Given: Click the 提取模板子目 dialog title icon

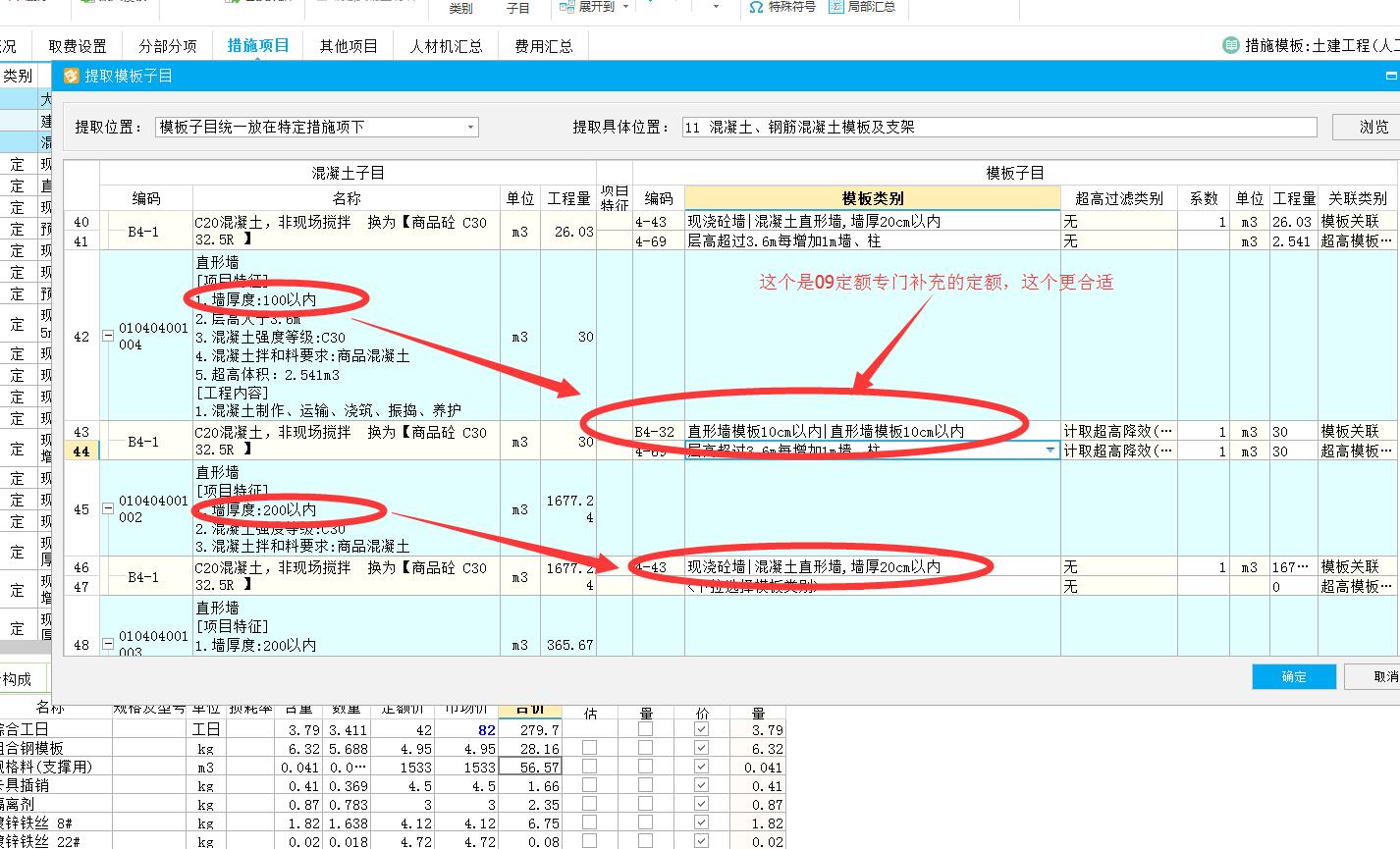Looking at the screenshot, I should coord(71,76).
